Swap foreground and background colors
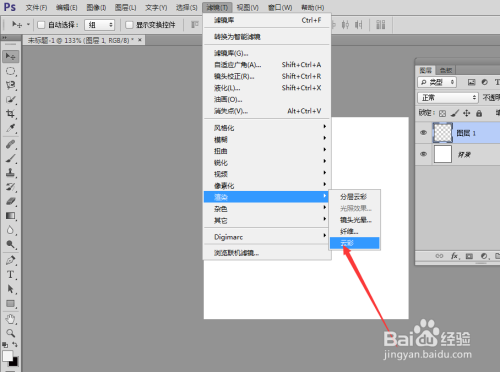This screenshot has height=372, width=500. pyautogui.click(x=15, y=345)
